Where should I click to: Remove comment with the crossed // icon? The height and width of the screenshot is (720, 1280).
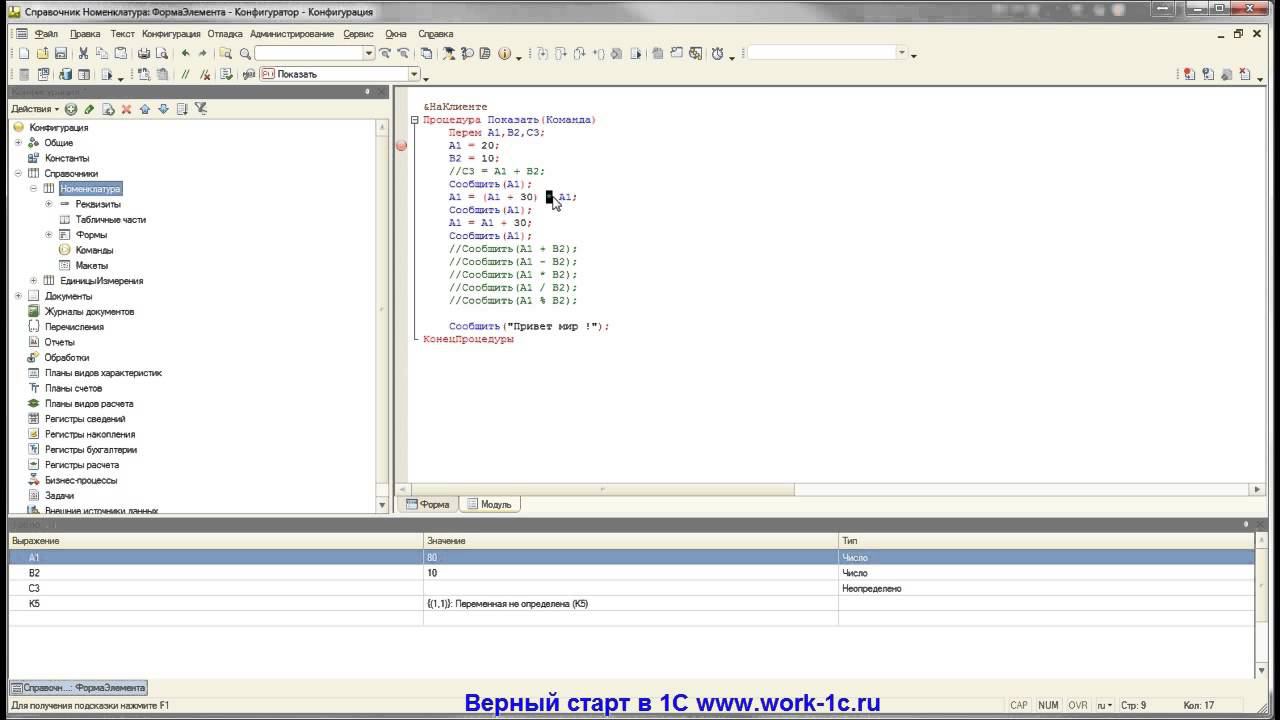tap(205, 74)
